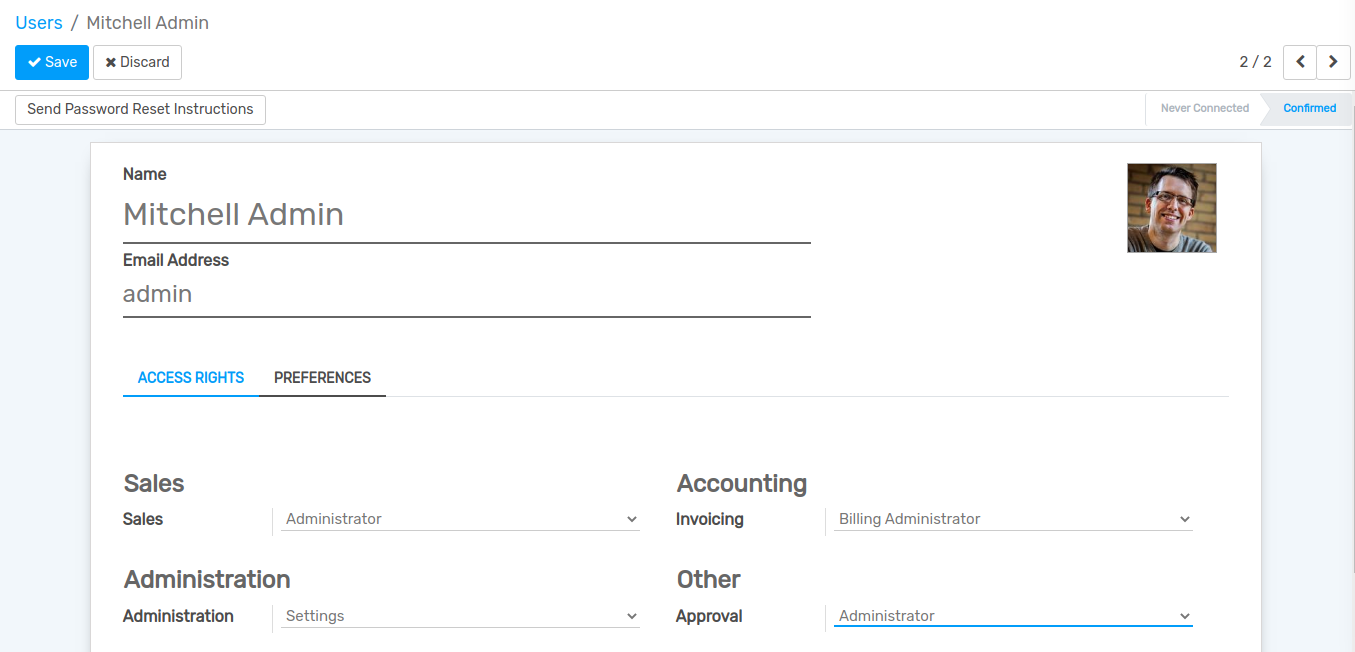Go to the next user record arrow
This screenshot has height=652, width=1355.
[x=1333, y=62]
